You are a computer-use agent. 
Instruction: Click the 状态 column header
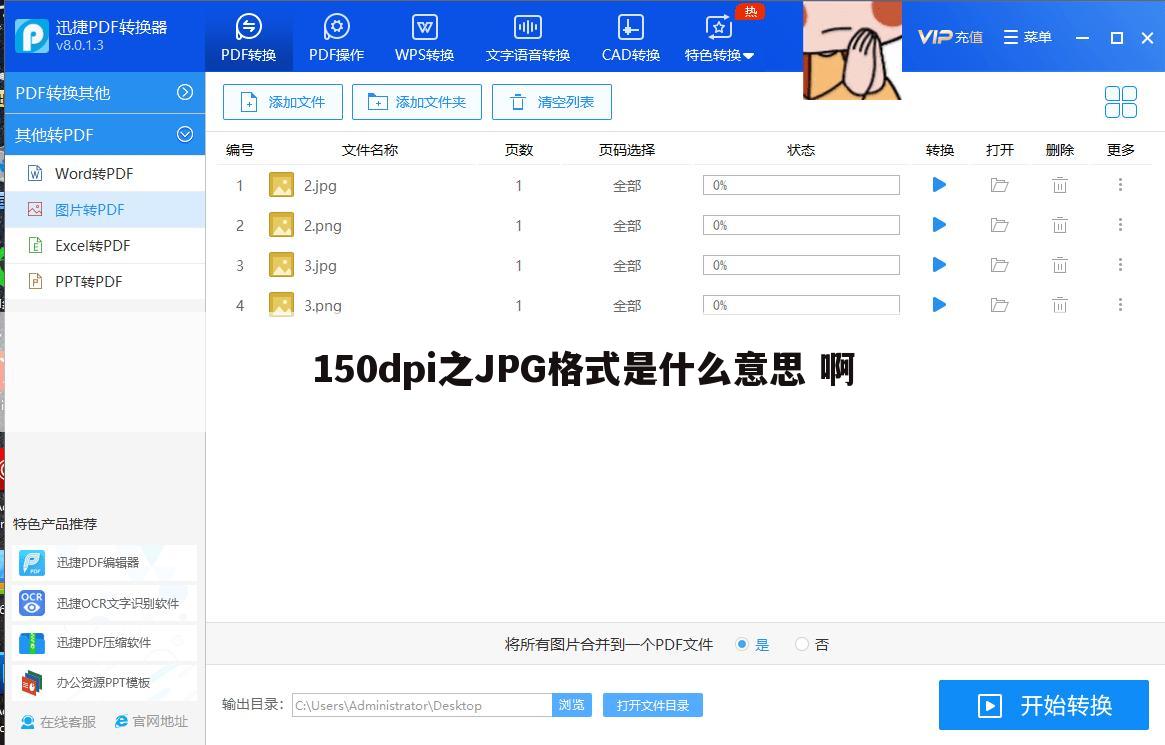point(801,150)
